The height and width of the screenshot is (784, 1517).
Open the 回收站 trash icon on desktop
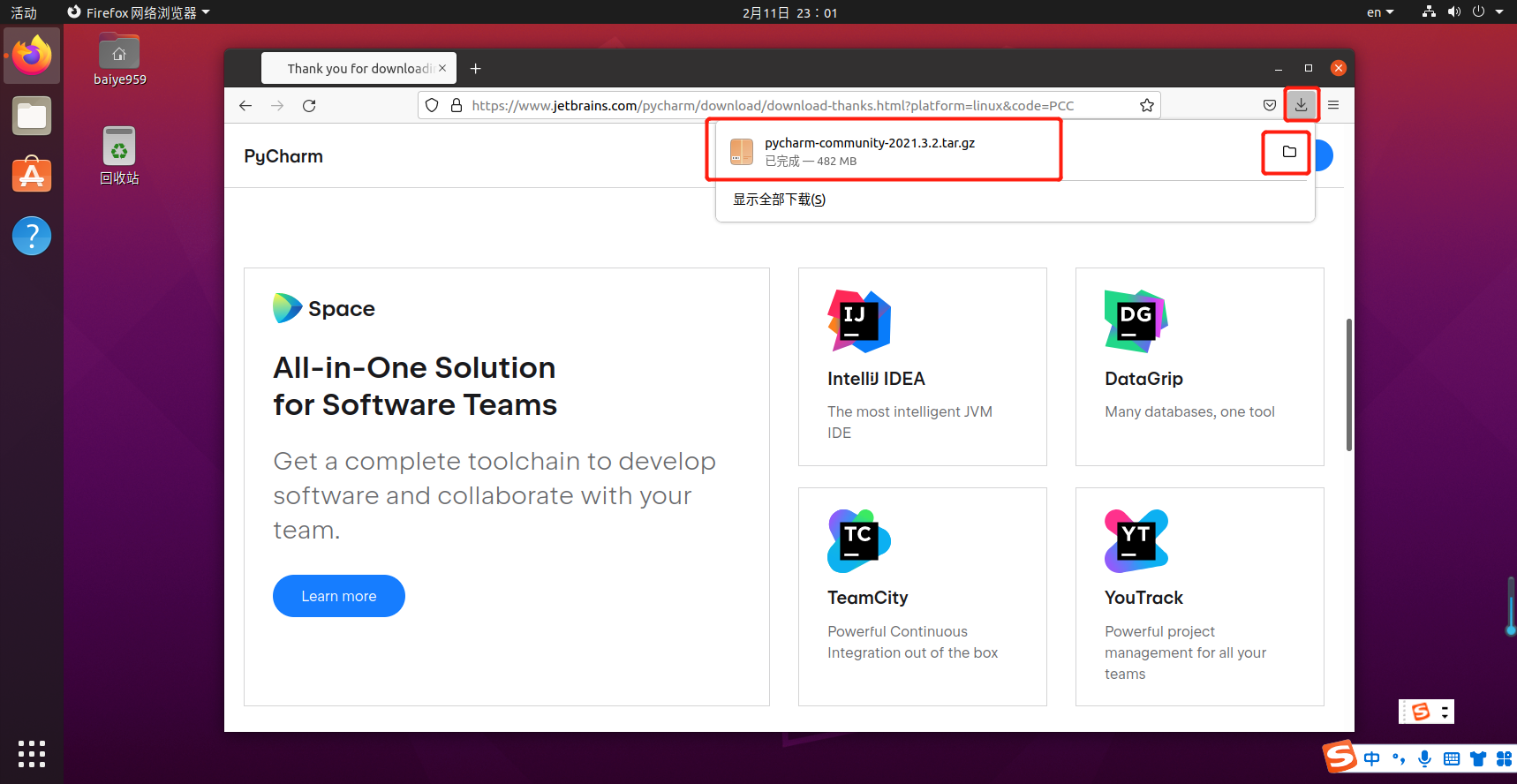coord(119,155)
